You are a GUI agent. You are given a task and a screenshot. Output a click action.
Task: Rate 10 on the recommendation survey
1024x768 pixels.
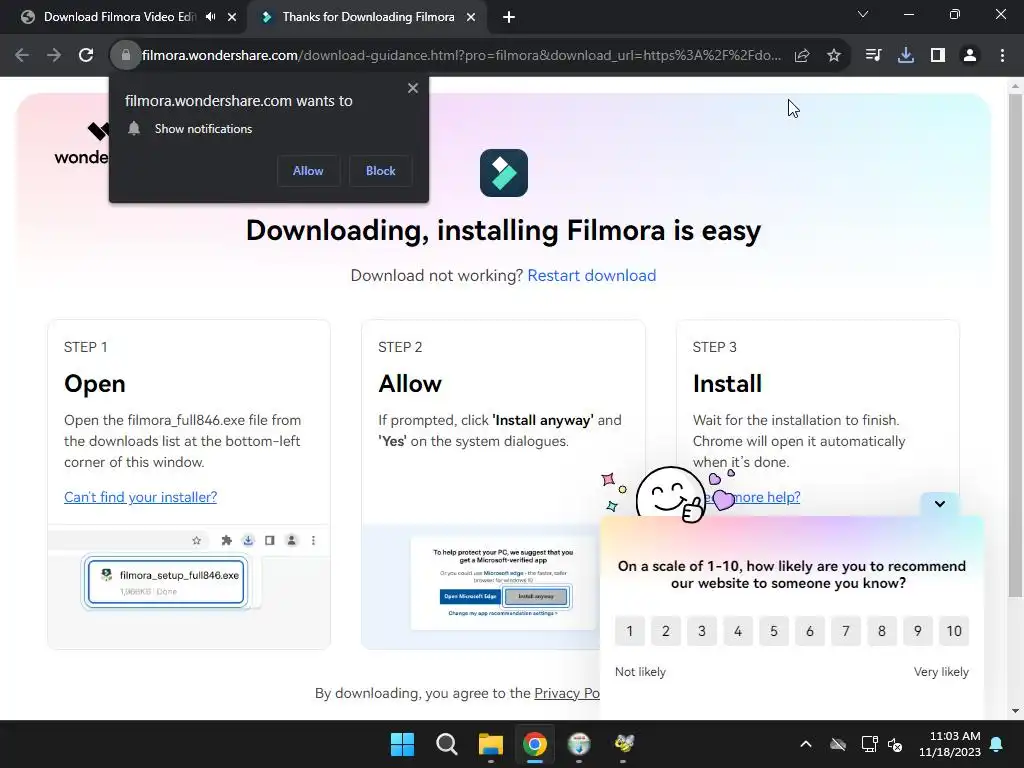click(954, 631)
